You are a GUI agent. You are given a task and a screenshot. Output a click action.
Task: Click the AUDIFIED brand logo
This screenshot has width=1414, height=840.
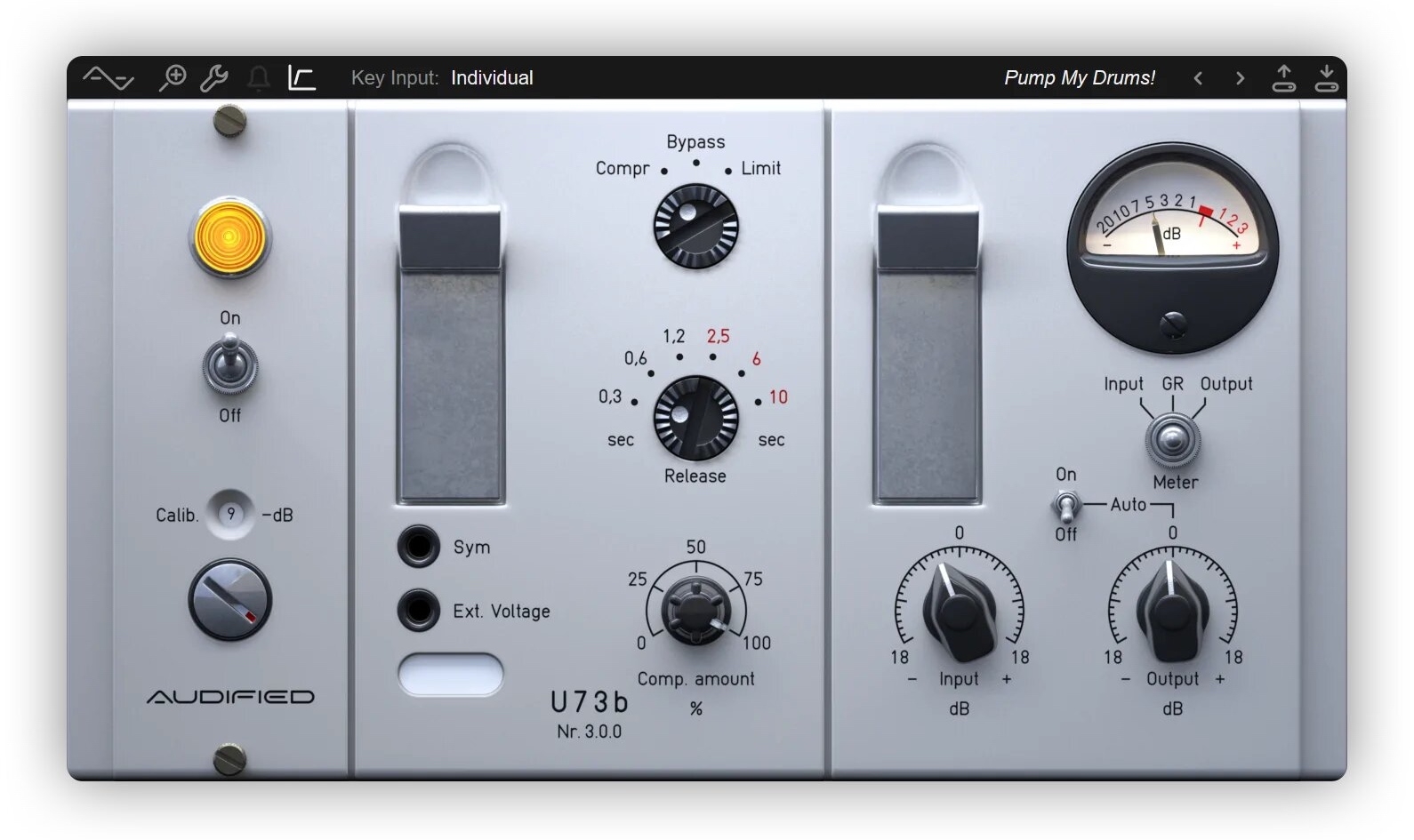tap(230, 697)
